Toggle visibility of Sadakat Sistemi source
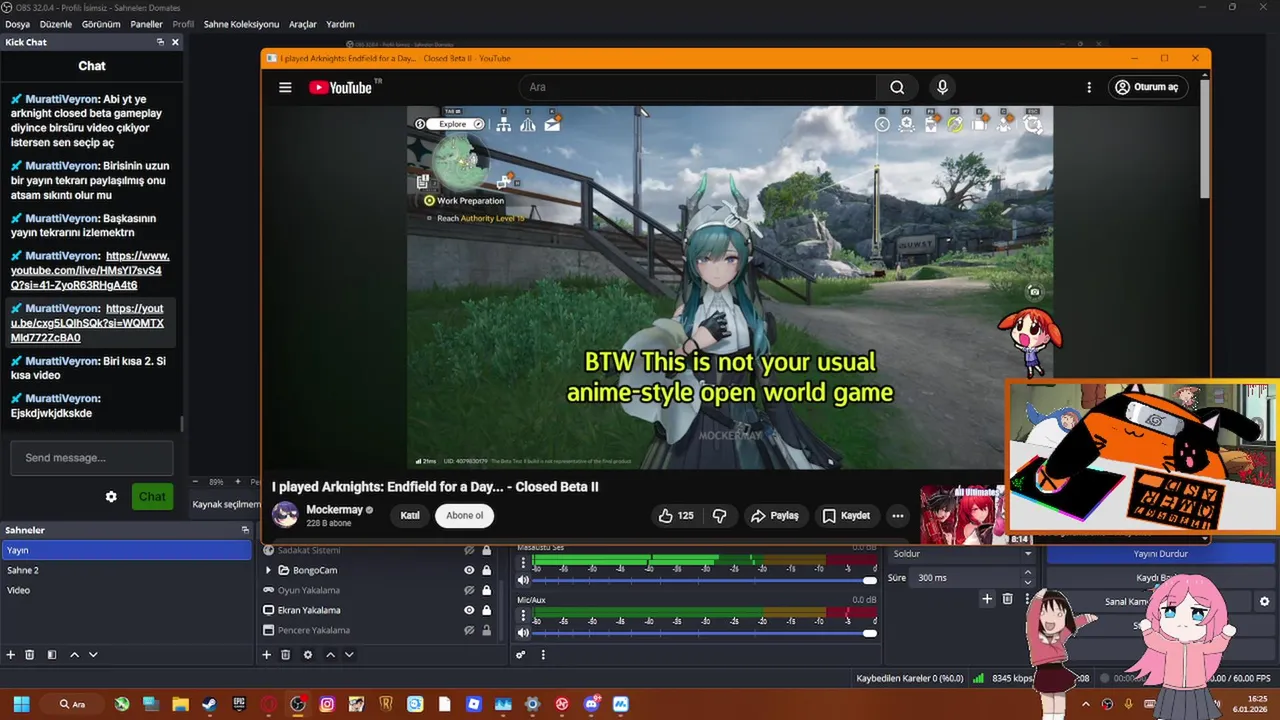The image size is (1280, 720). tap(469, 550)
